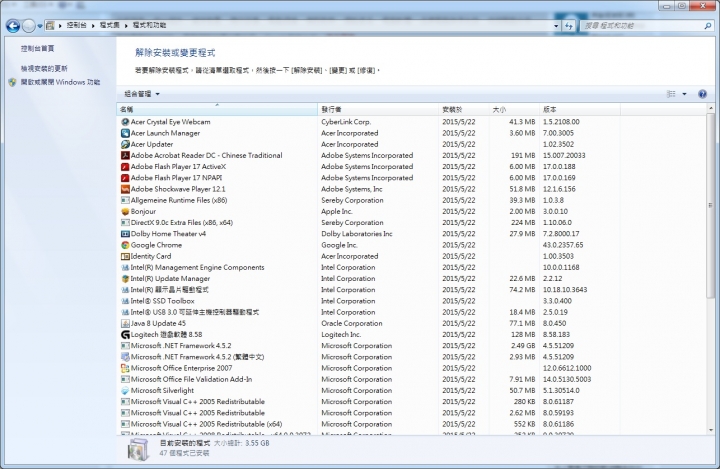
Task: Click Acer Crystal Eye Webcam icon
Action: click(x=125, y=122)
